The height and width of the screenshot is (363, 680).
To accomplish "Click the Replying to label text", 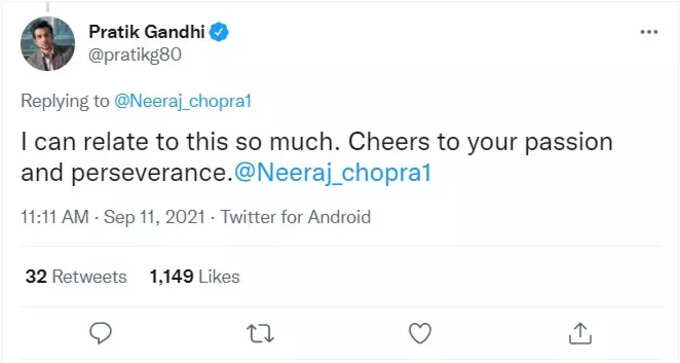I will pos(65,101).
